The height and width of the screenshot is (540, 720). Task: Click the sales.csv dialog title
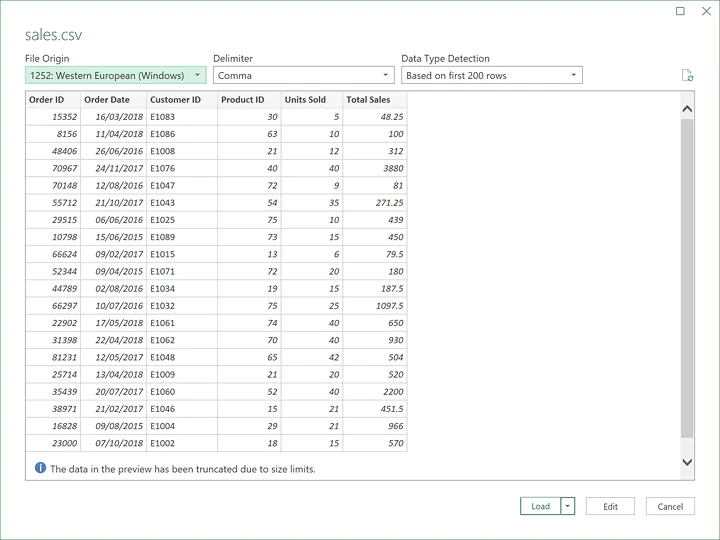[x=53, y=35]
